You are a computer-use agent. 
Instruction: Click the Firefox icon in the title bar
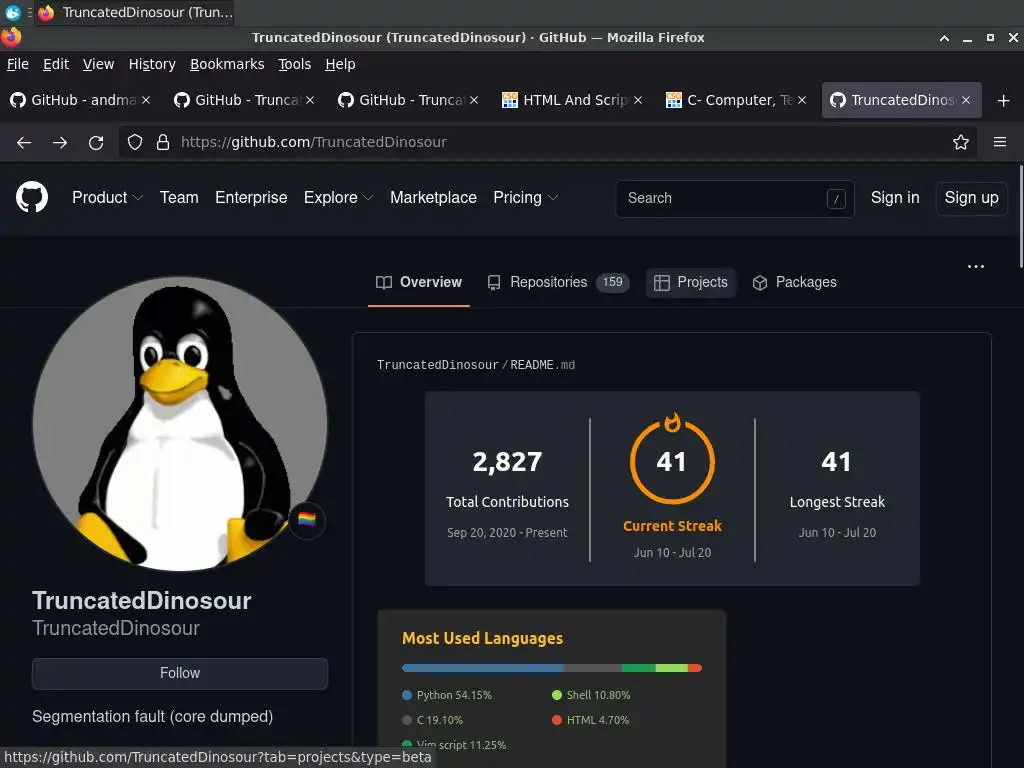(x=11, y=37)
